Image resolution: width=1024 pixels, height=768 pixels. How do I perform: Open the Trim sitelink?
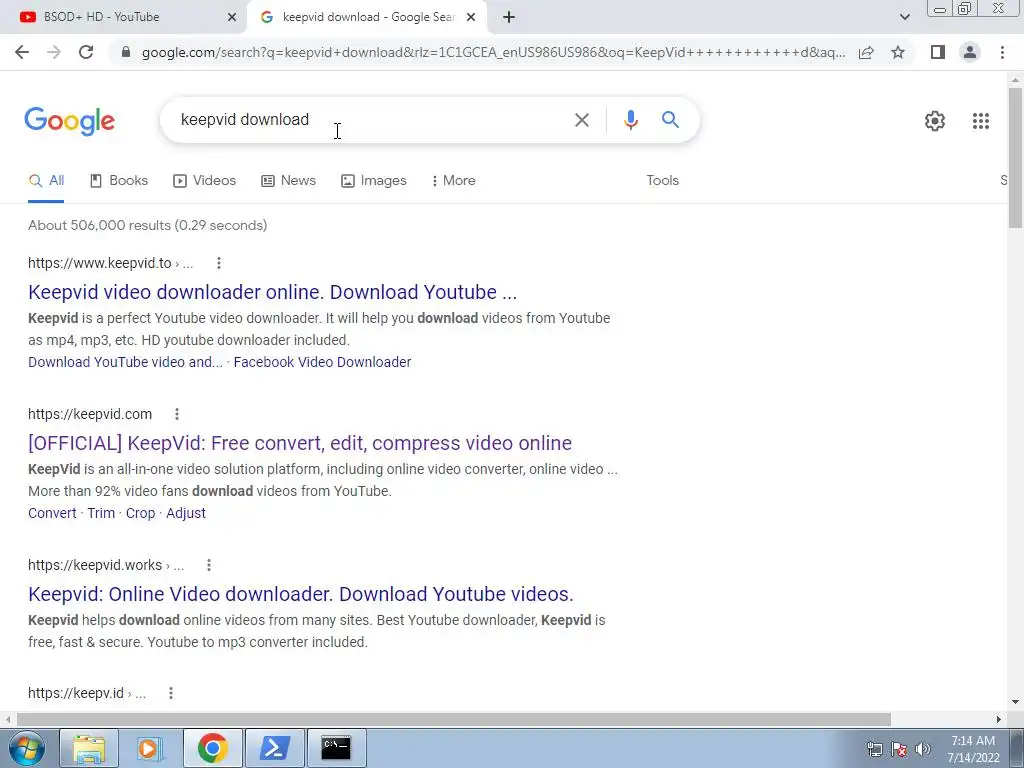tap(101, 513)
